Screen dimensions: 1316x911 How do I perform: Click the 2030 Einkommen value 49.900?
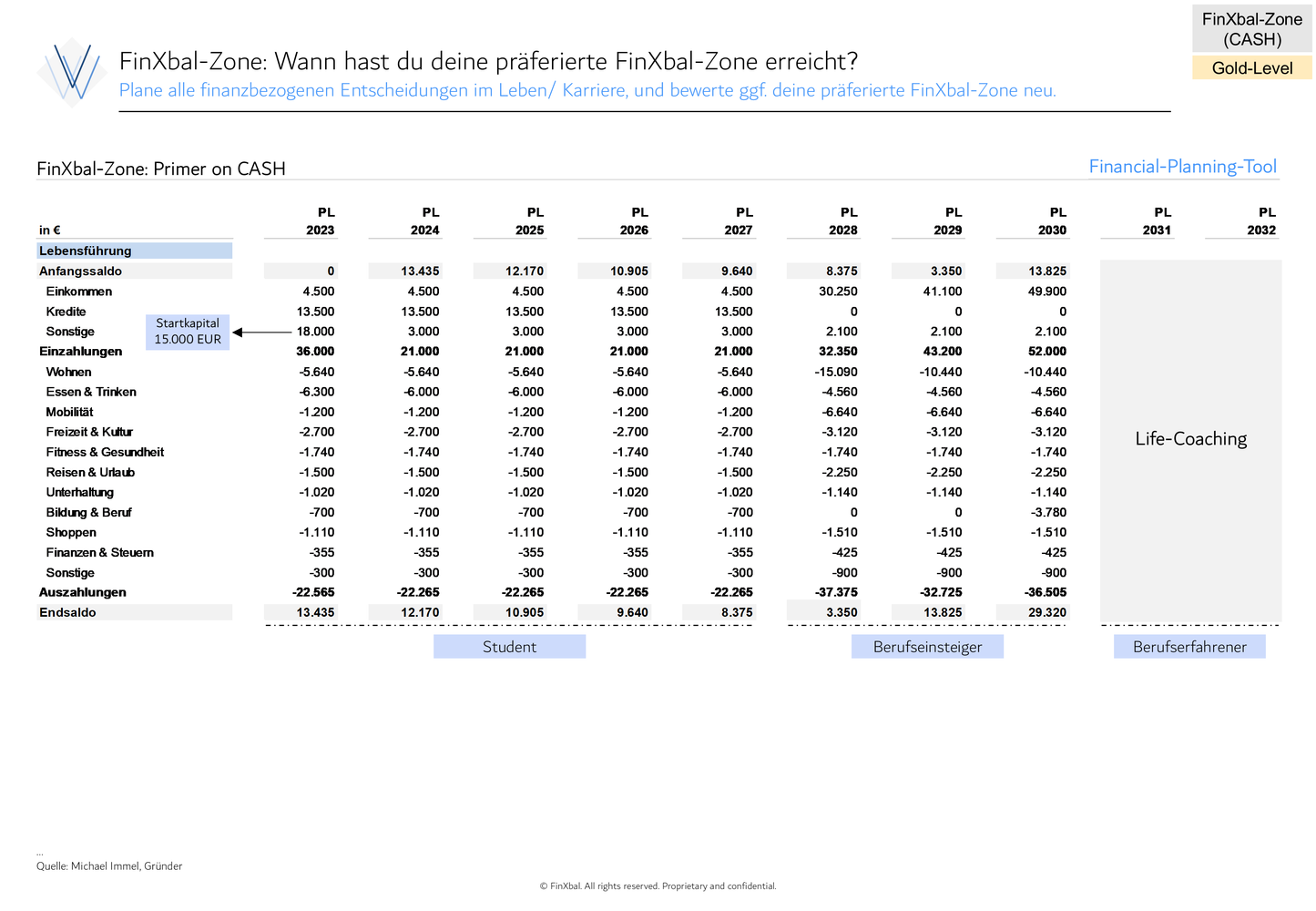pyautogui.click(x=1048, y=292)
